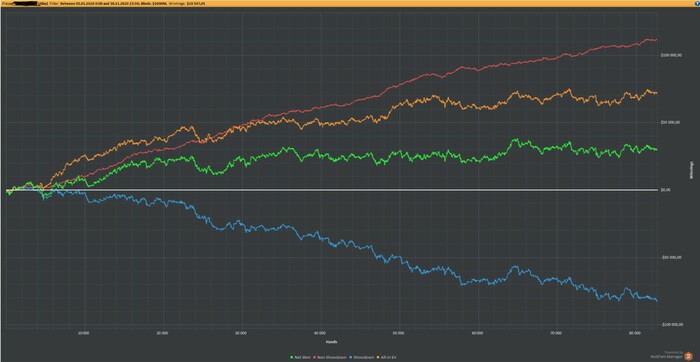
Task: Click the end of the red Non Showdown line
Action: [x=656, y=40]
